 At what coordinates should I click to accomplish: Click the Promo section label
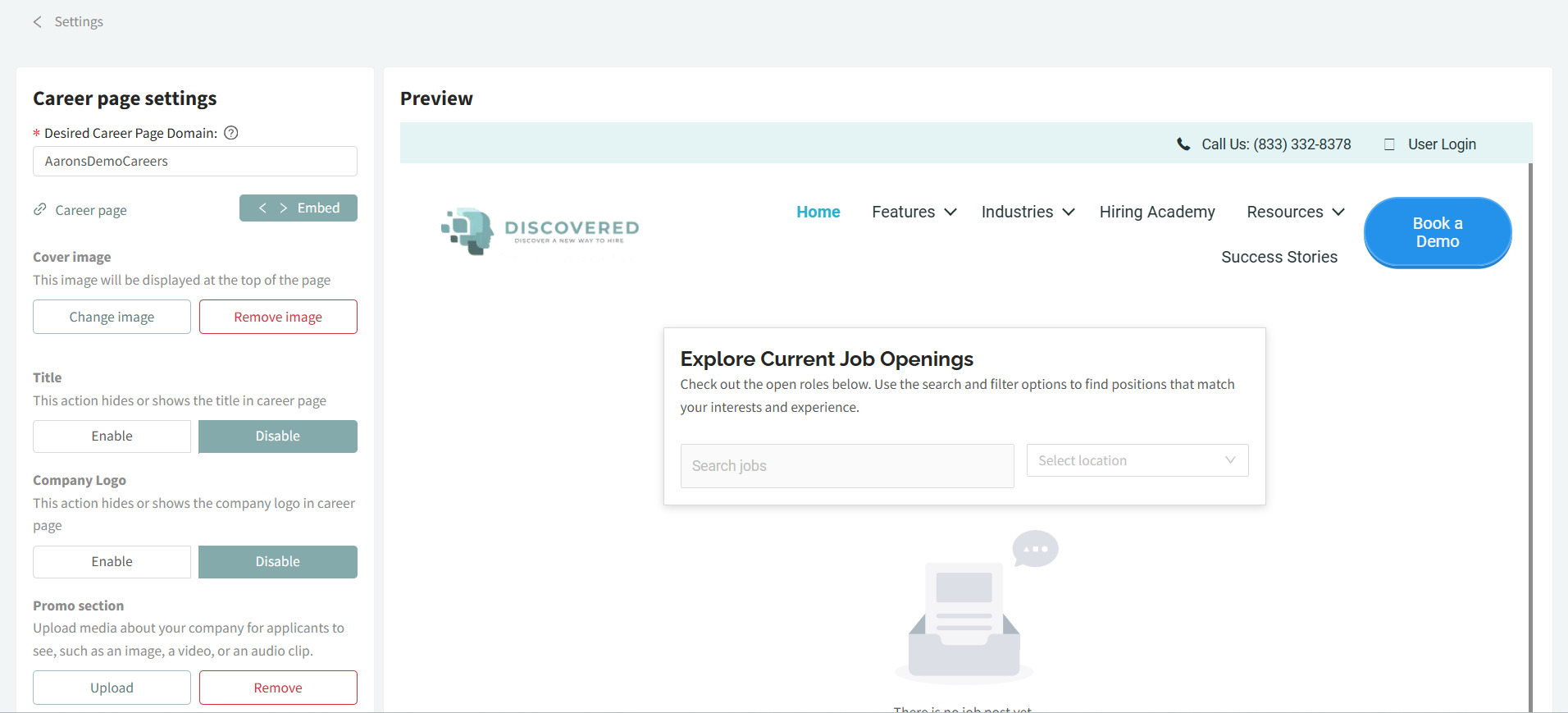[x=79, y=606]
